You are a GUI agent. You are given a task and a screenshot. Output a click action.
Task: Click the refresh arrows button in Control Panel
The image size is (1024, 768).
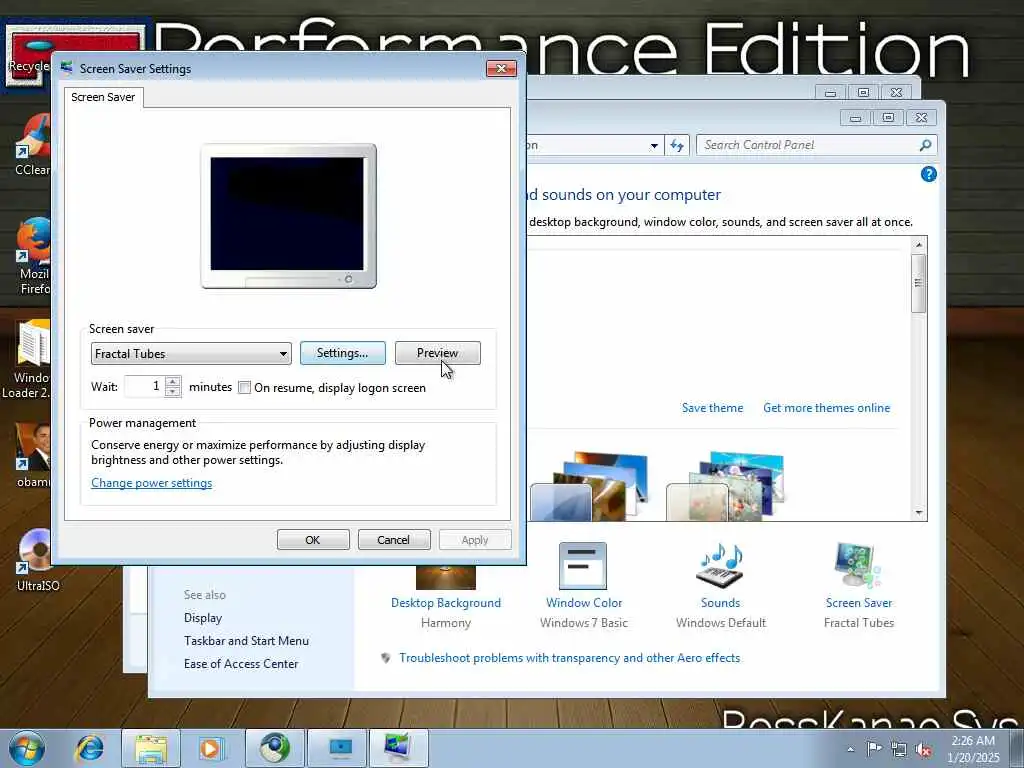tap(677, 145)
